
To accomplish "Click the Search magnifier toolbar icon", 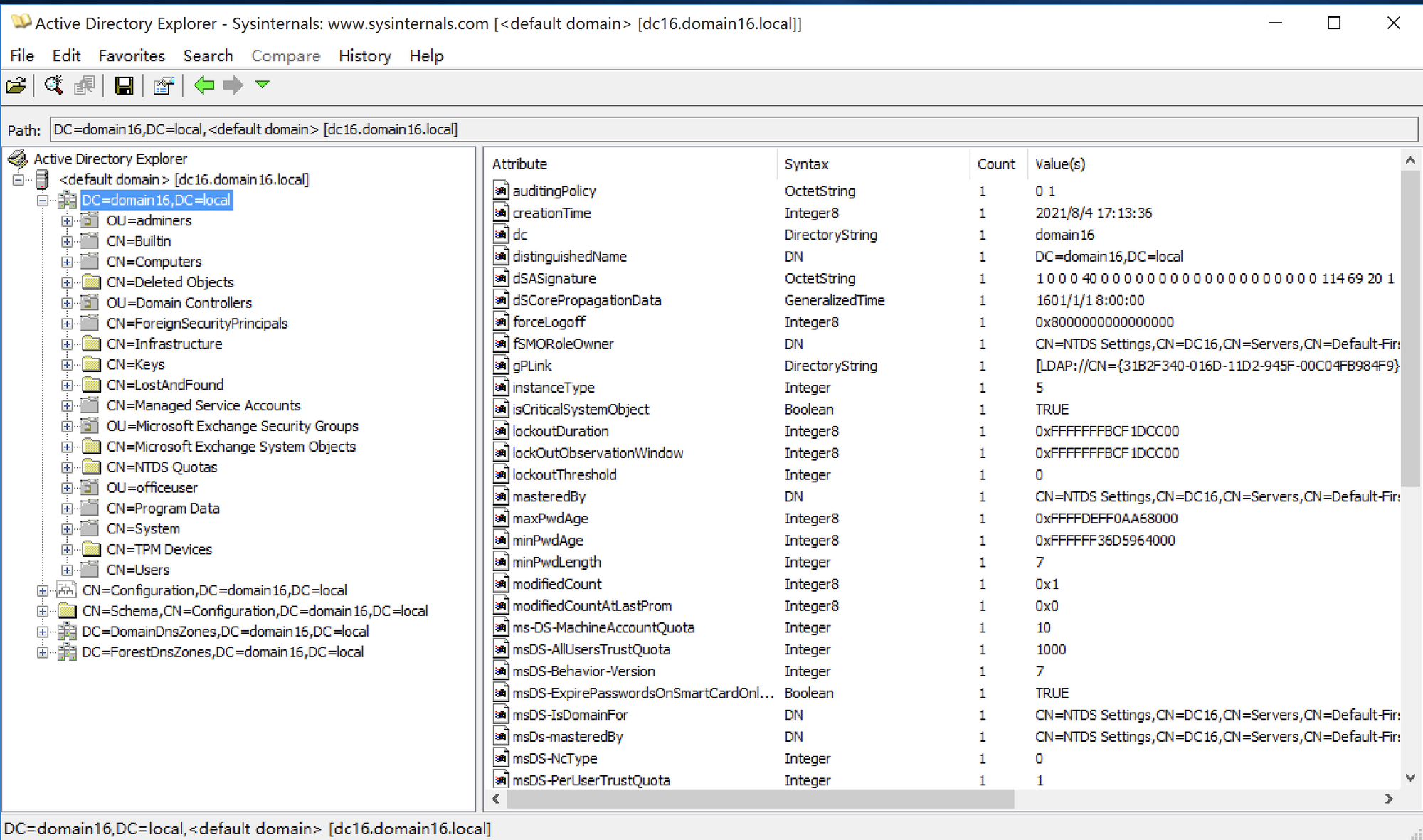I will click(53, 86).
